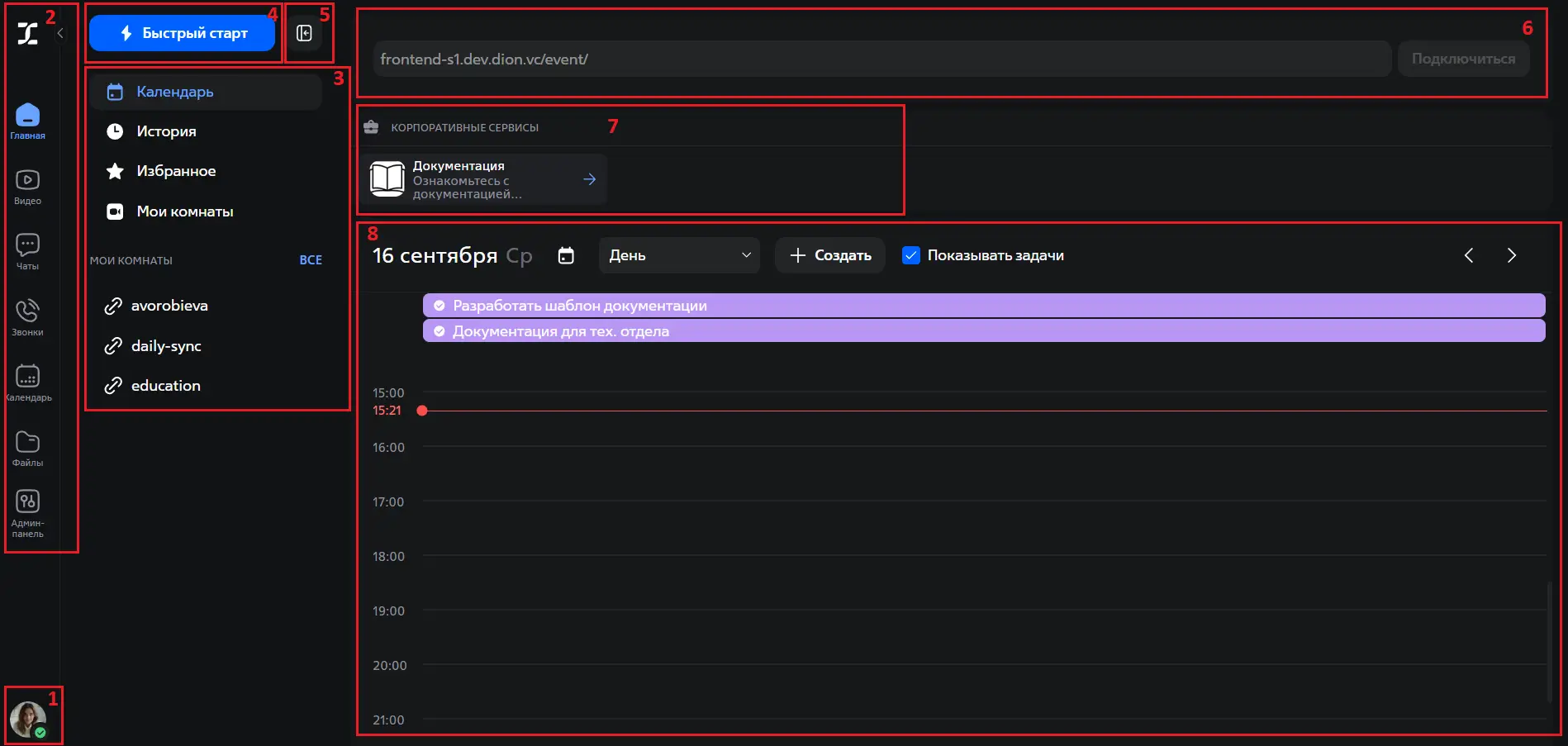Image resolution: width=1568 pixels, height=746 pixels.
Task: Click the calendar vertical scrollbar
Action: coord(1549,641)
